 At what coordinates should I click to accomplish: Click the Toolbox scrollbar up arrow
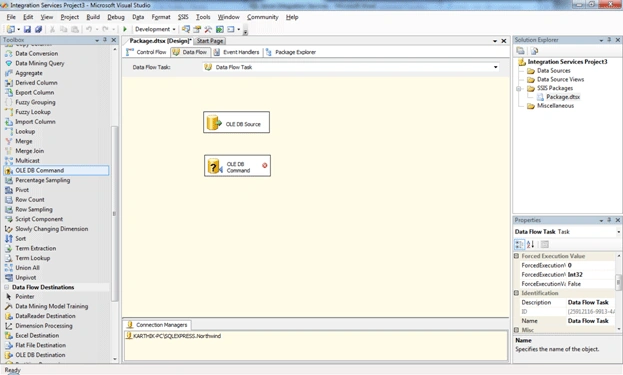pyautogui.click(x=115, y=50)
